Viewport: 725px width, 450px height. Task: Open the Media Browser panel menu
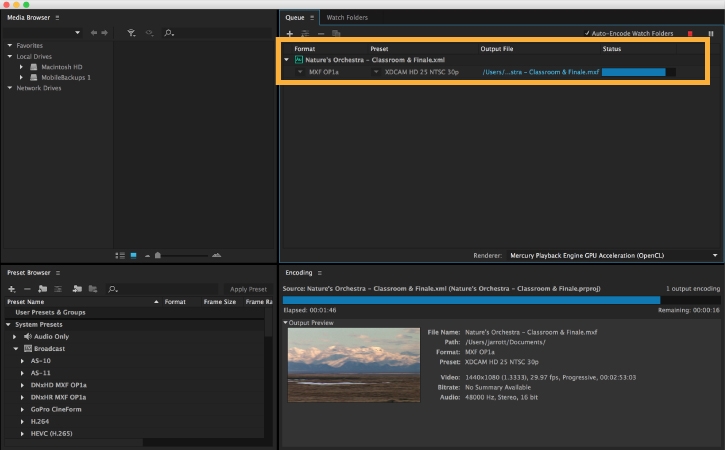click(57, 18)
